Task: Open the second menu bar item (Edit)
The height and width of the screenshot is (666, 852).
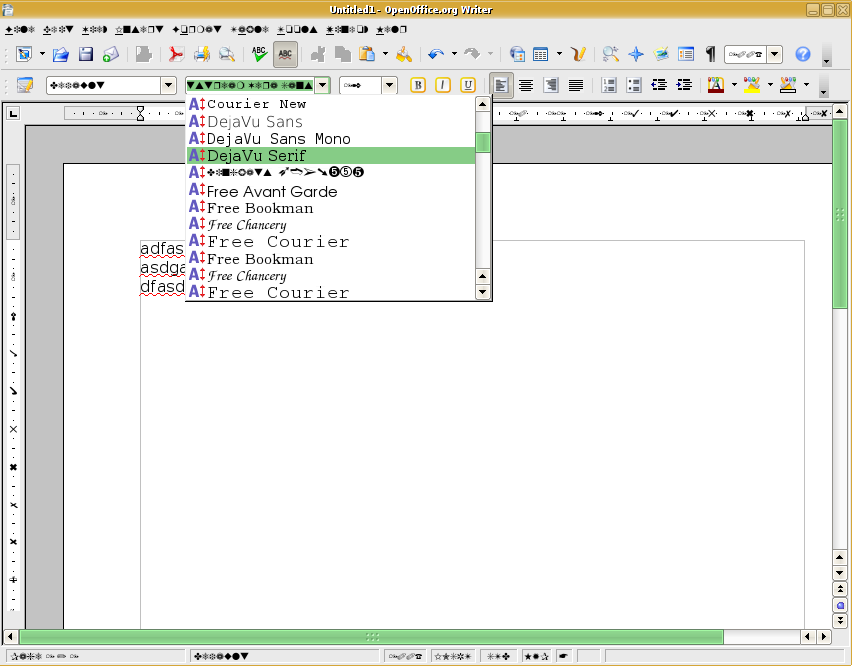Action: [58, 29]
